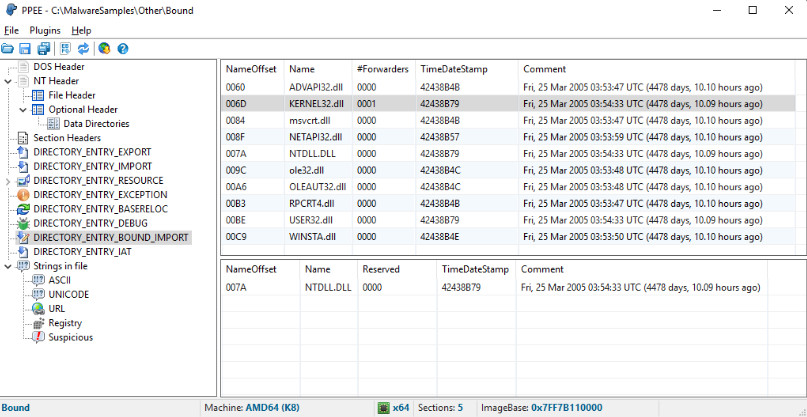Click NTDLL.DLL in the lower forwarder table

[x=328, y=287]
